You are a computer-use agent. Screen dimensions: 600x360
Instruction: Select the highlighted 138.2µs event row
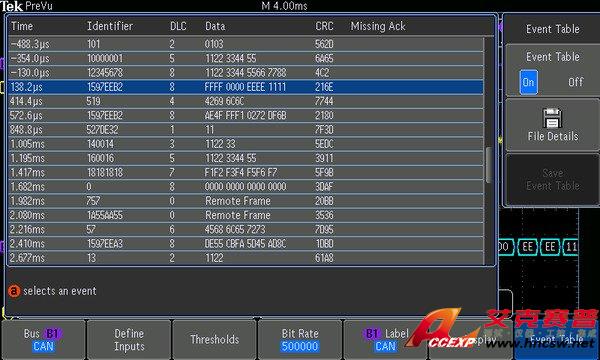[246, 87]
